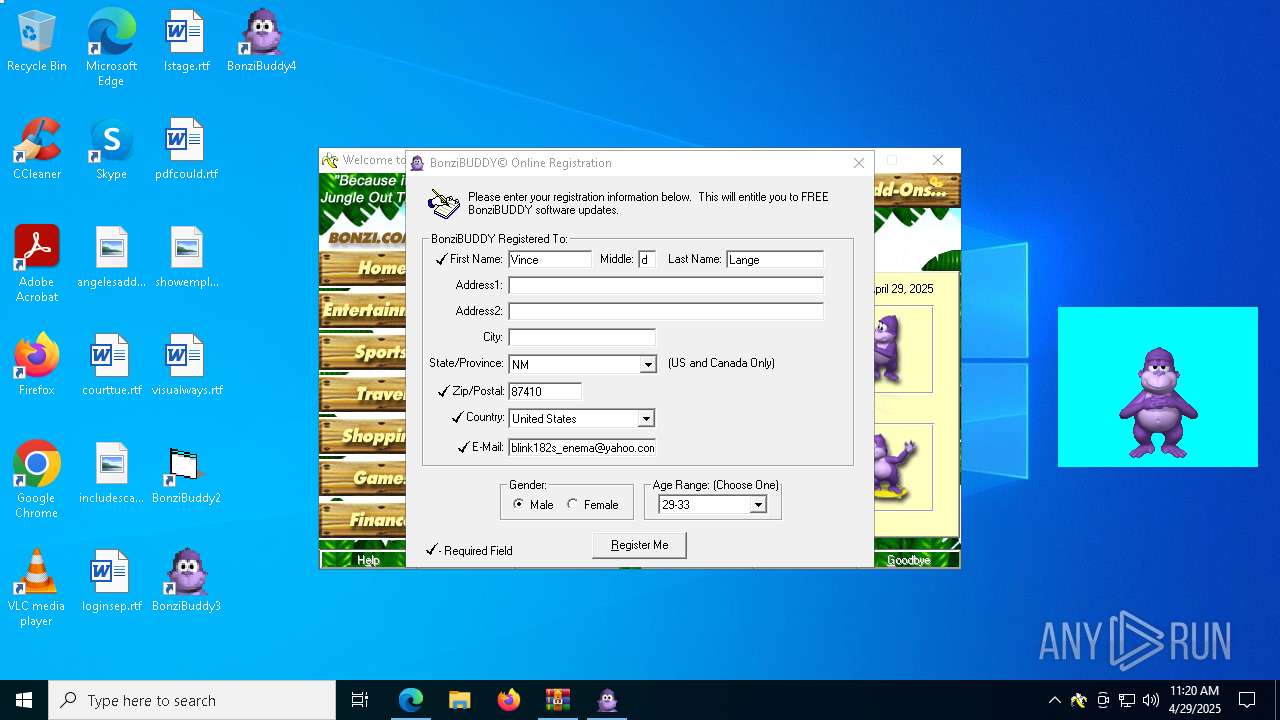Open the taskbar clock and date
The height and width of the screenshot is (720, 1280).
tap(1194, 700)
